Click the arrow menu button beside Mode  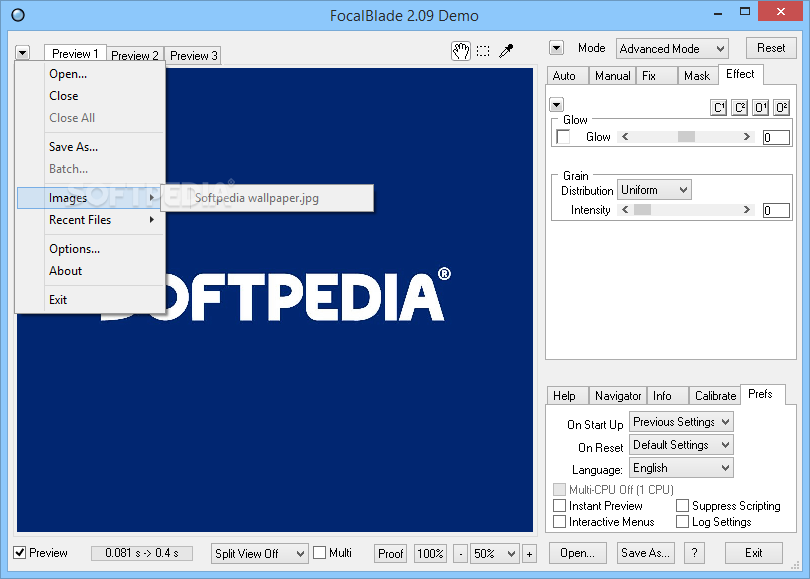pyautogui.click(x=556, y=48)
